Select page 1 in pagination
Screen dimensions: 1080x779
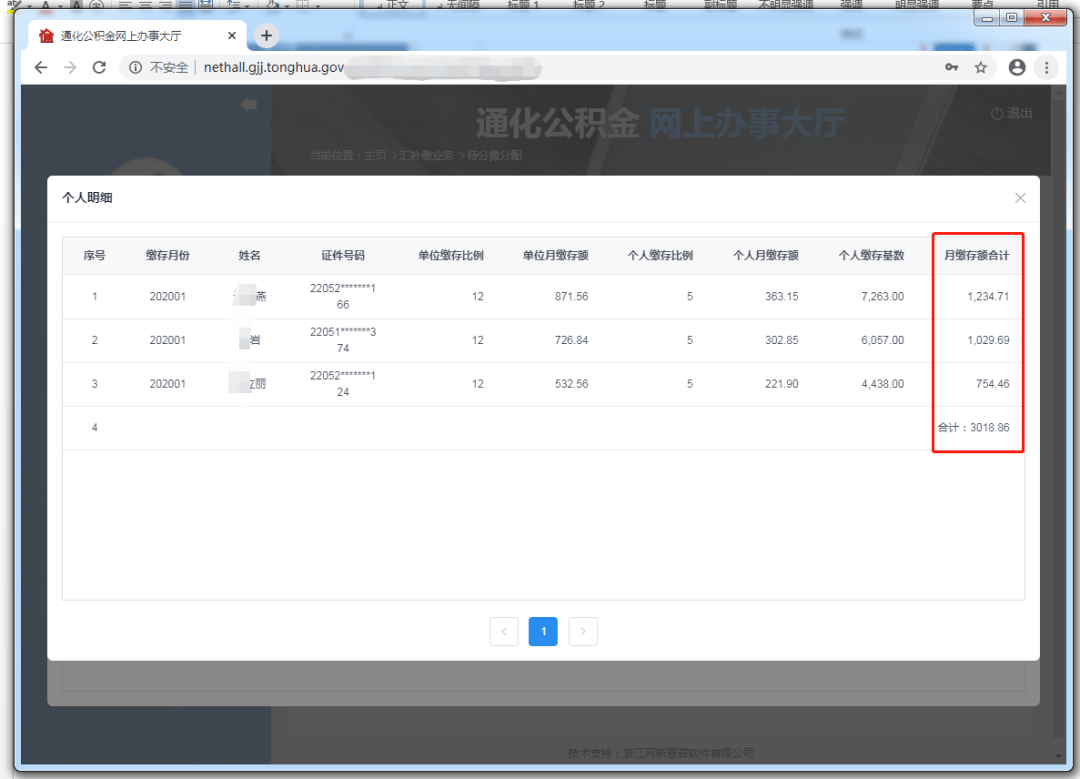point(543,632)
